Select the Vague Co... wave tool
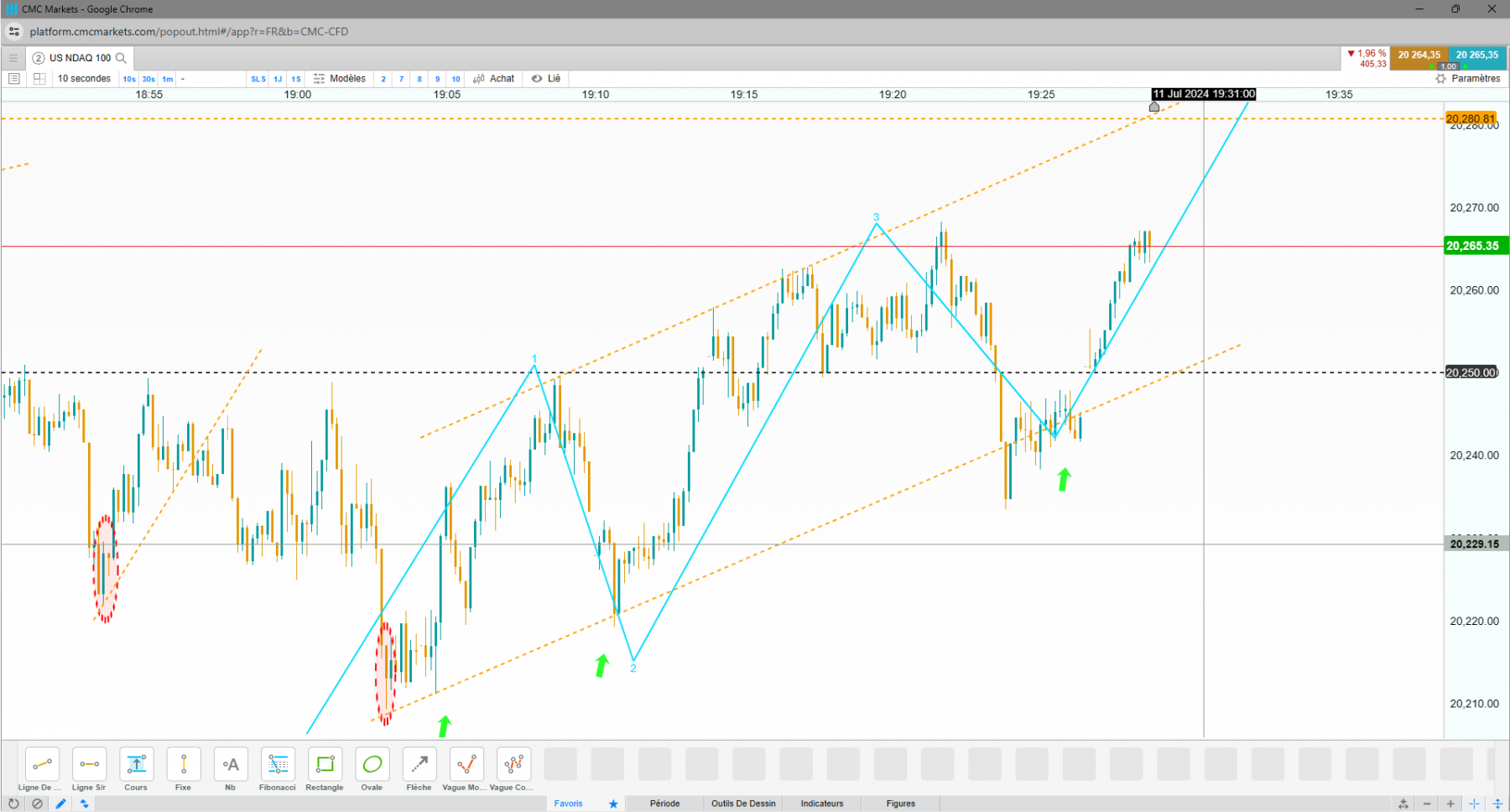 (513, 764)
